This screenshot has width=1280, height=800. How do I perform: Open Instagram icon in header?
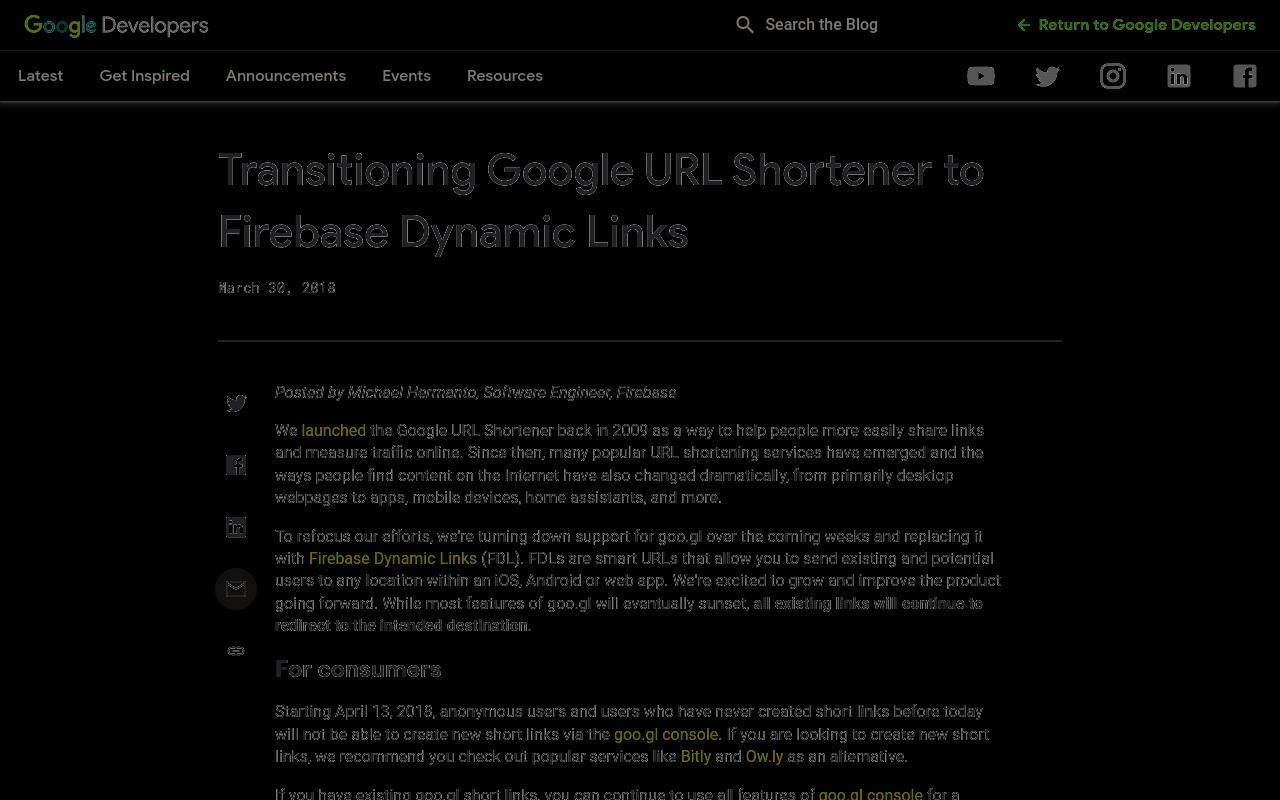(x=1113, y=76)
